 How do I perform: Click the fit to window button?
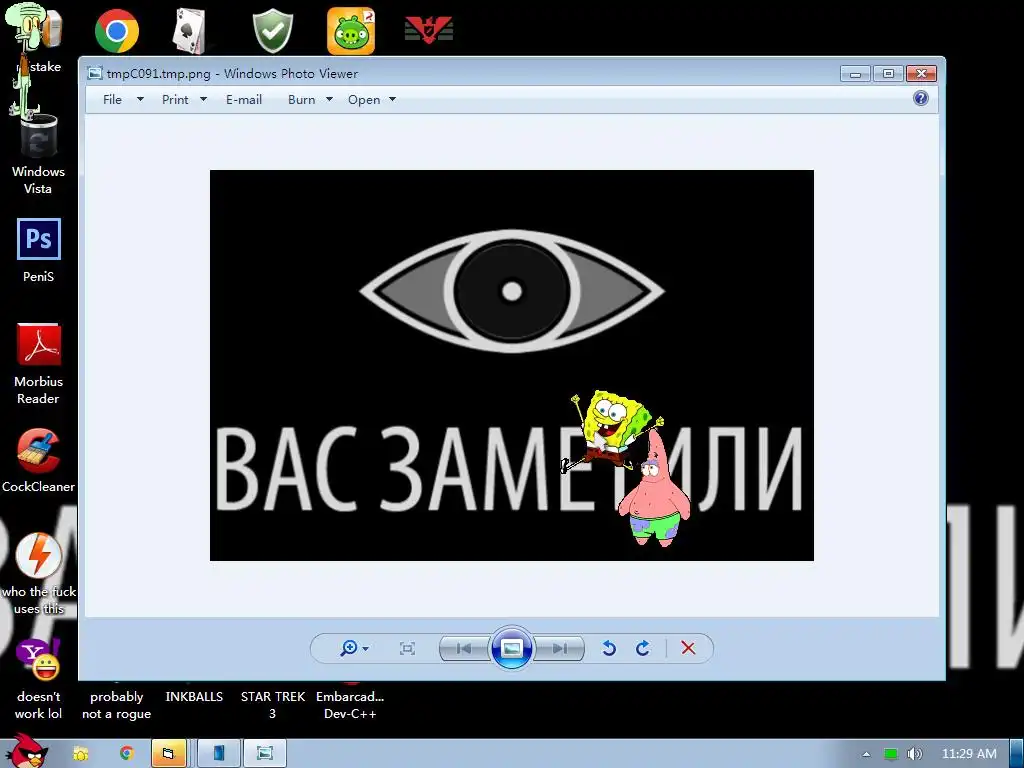click(x=407, y=648)
